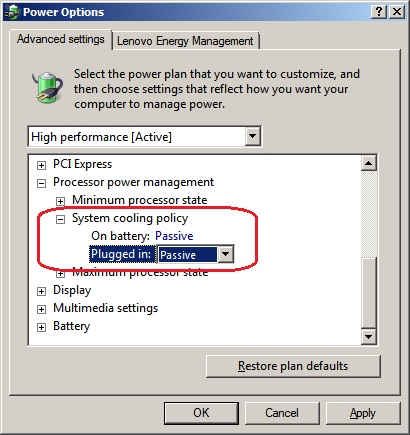The width and height of the screenshot is (410, 435).
Task: Expand the PCI Express node
Action: pyautogui.click(x=41, y=165)
